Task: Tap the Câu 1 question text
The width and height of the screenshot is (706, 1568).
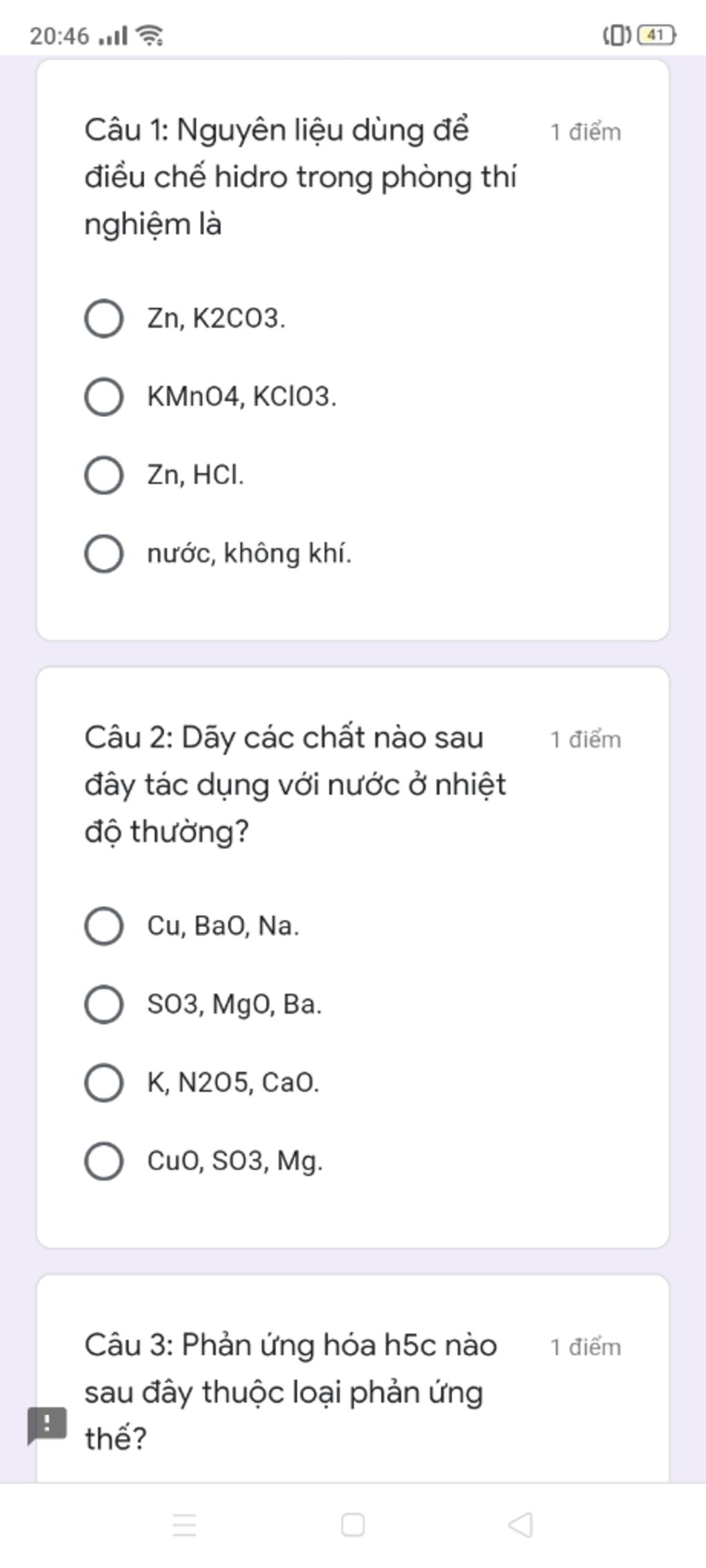Action: (x=301, y=177)
